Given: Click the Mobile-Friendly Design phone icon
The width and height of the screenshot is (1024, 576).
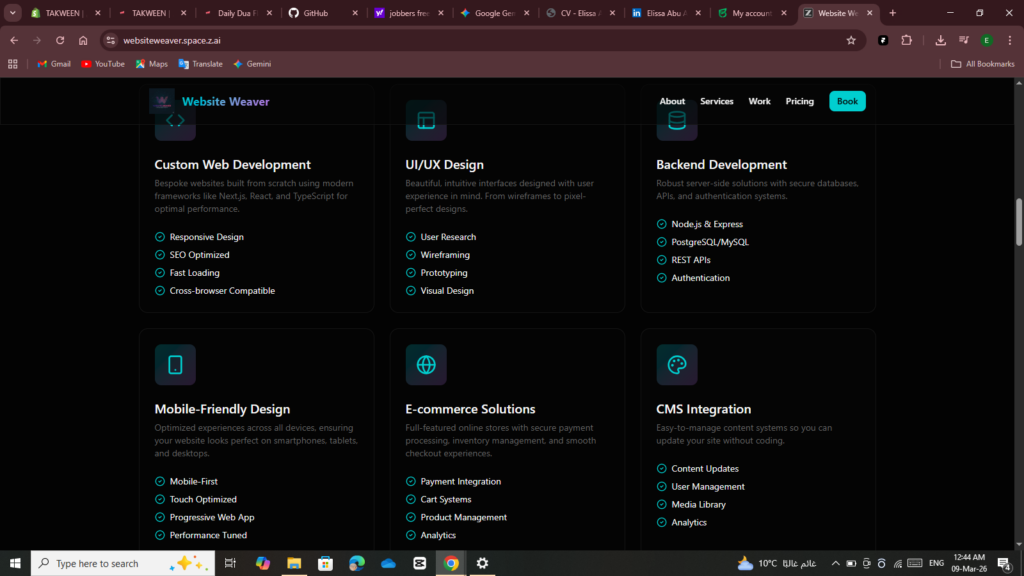Looking at the screenshot, I should [175, 364].
